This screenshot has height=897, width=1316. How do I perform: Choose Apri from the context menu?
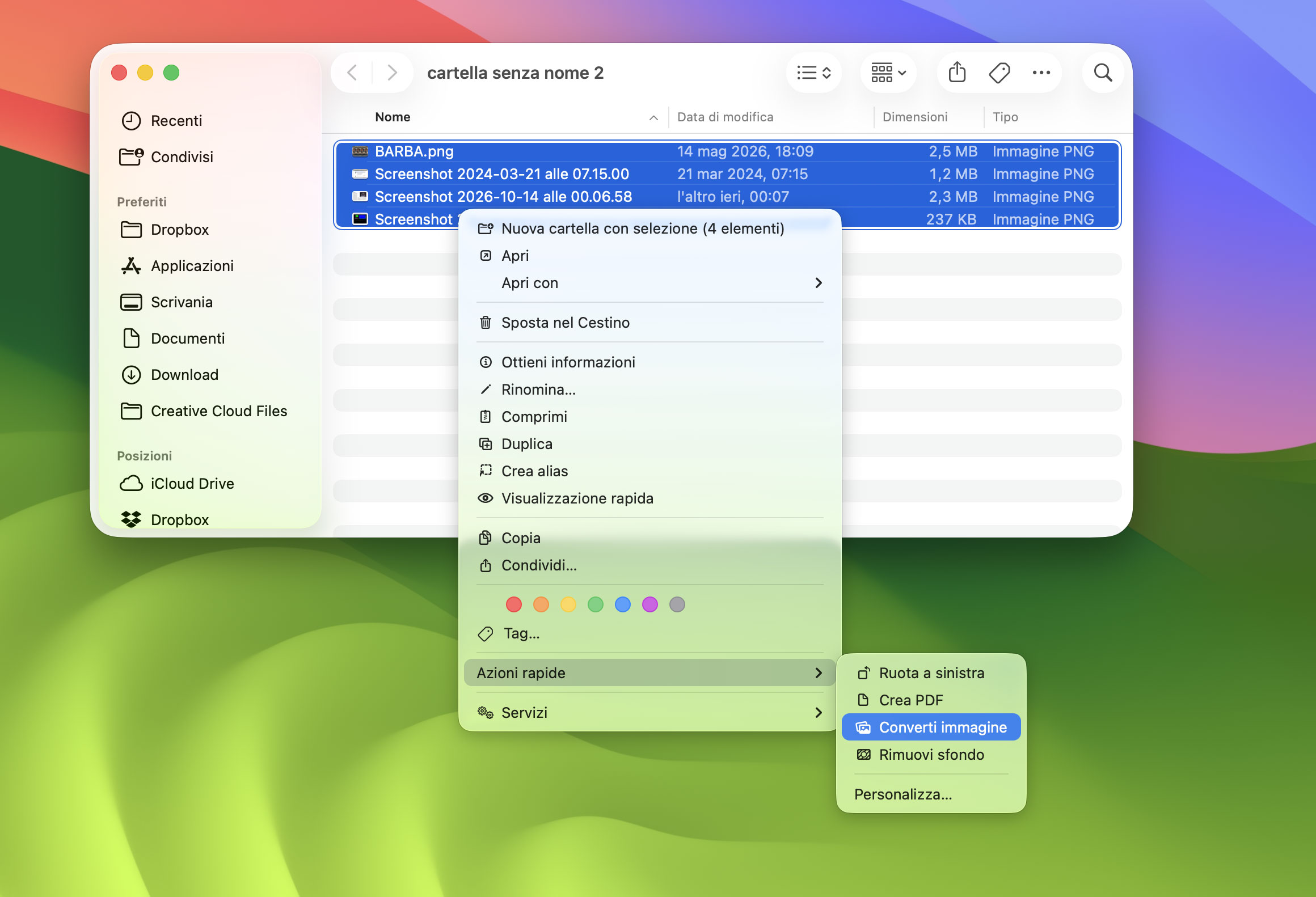tap(649, 256)
